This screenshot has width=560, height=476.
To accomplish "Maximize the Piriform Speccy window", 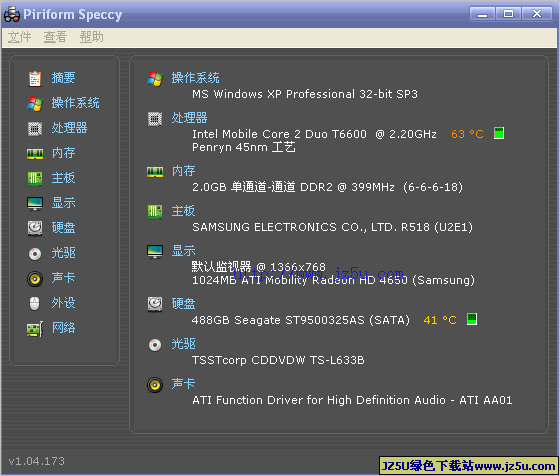I will tap(508, 14).
